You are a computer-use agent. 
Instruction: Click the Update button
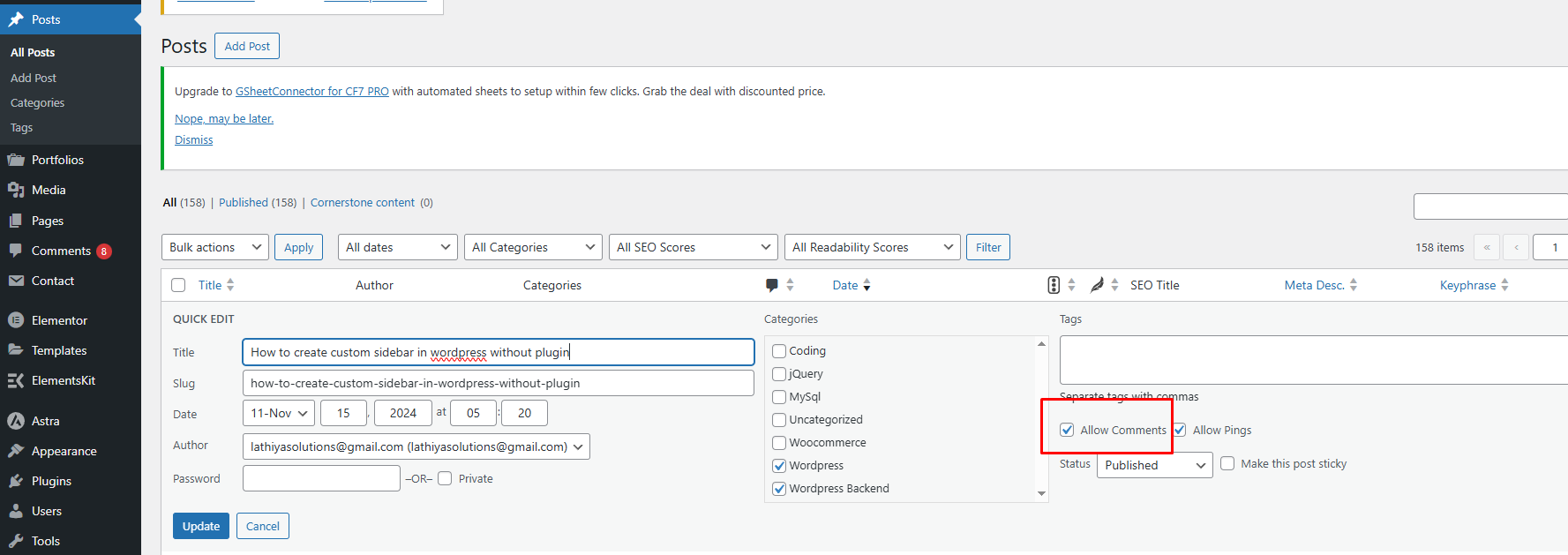[x=201, y=526]
